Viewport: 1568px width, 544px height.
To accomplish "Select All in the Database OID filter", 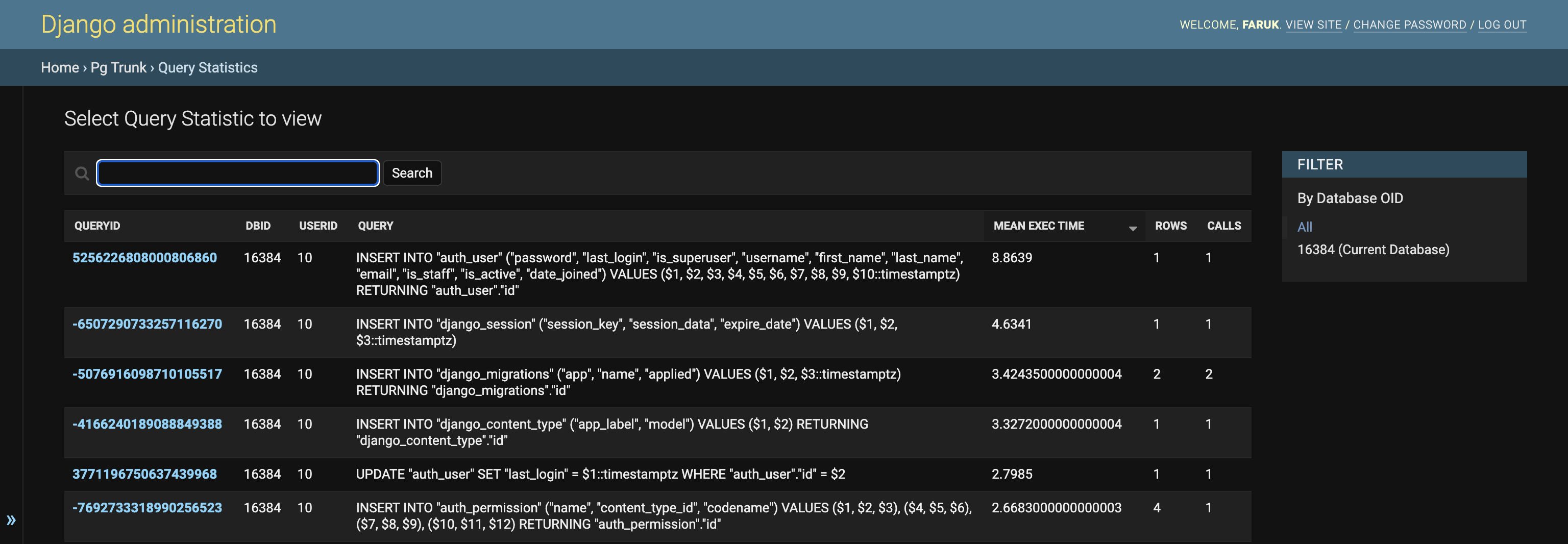I will 1305,227.
